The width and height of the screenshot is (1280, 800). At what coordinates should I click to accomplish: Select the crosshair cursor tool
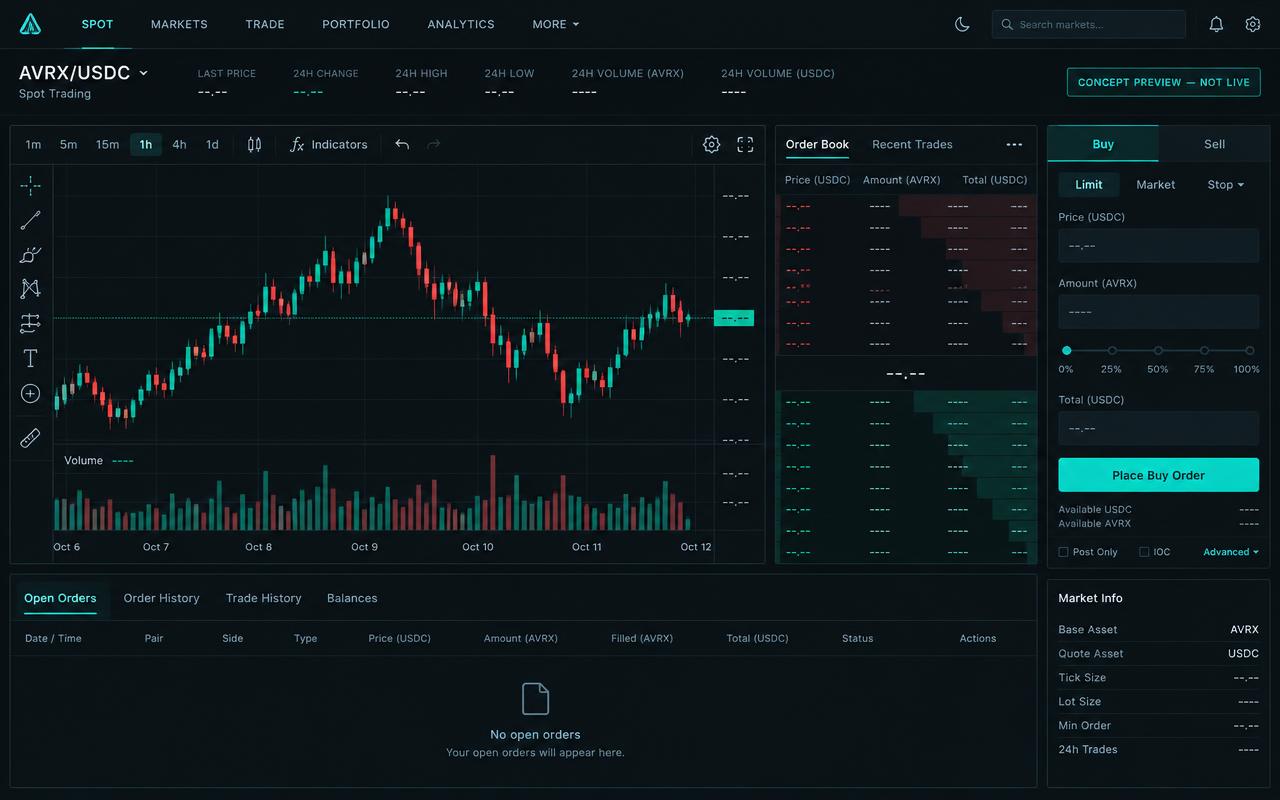pyautogui.click(x=30, y=185)
